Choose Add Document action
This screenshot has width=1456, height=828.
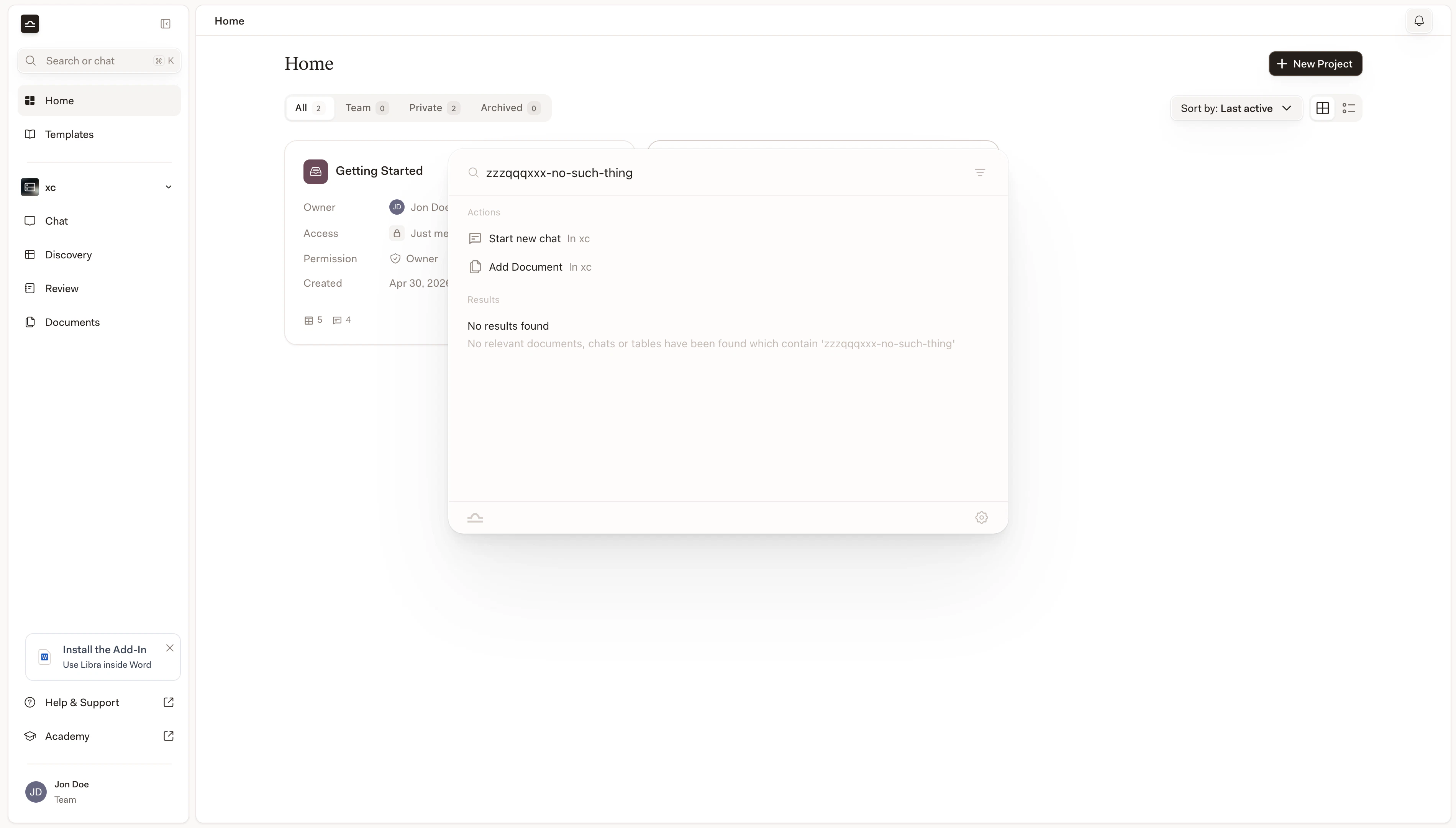728,267
